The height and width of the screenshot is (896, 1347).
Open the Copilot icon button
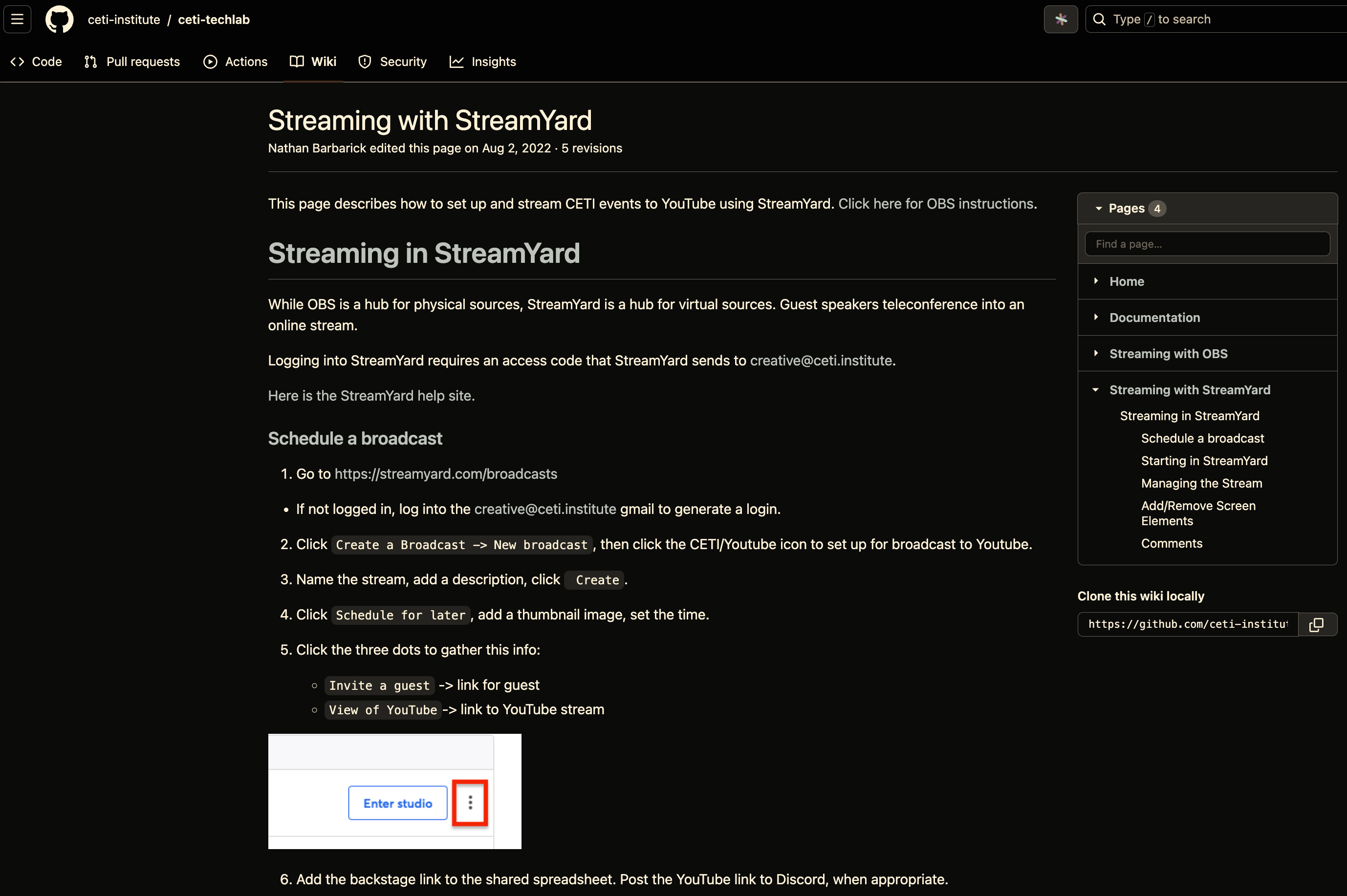click(1061, 19)
